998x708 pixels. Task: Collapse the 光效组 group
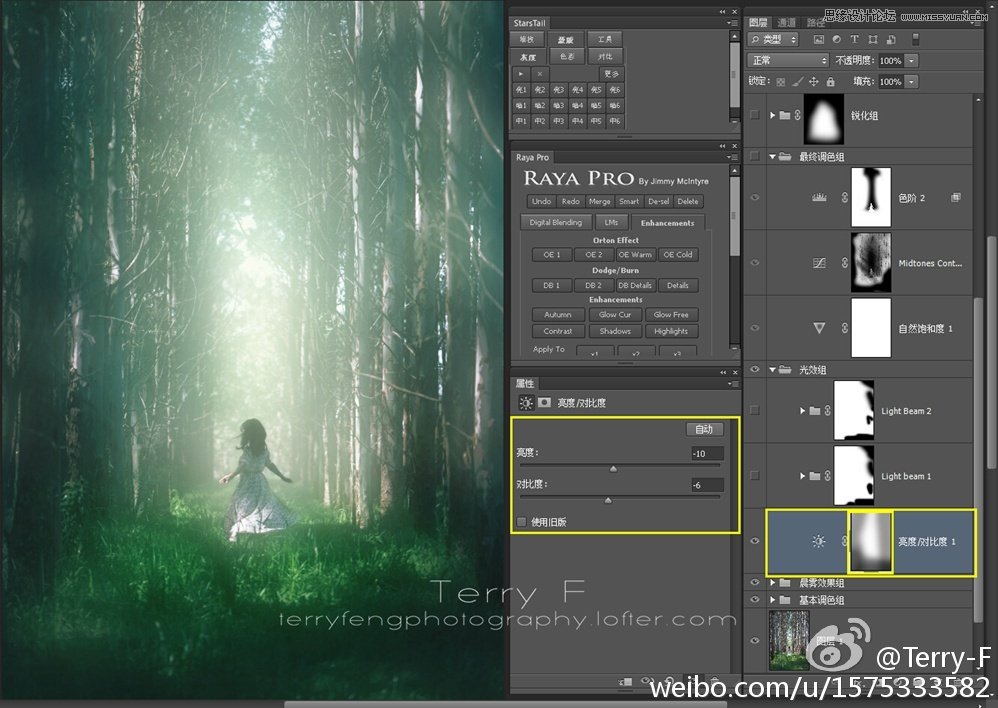click(x=773, y=370)
